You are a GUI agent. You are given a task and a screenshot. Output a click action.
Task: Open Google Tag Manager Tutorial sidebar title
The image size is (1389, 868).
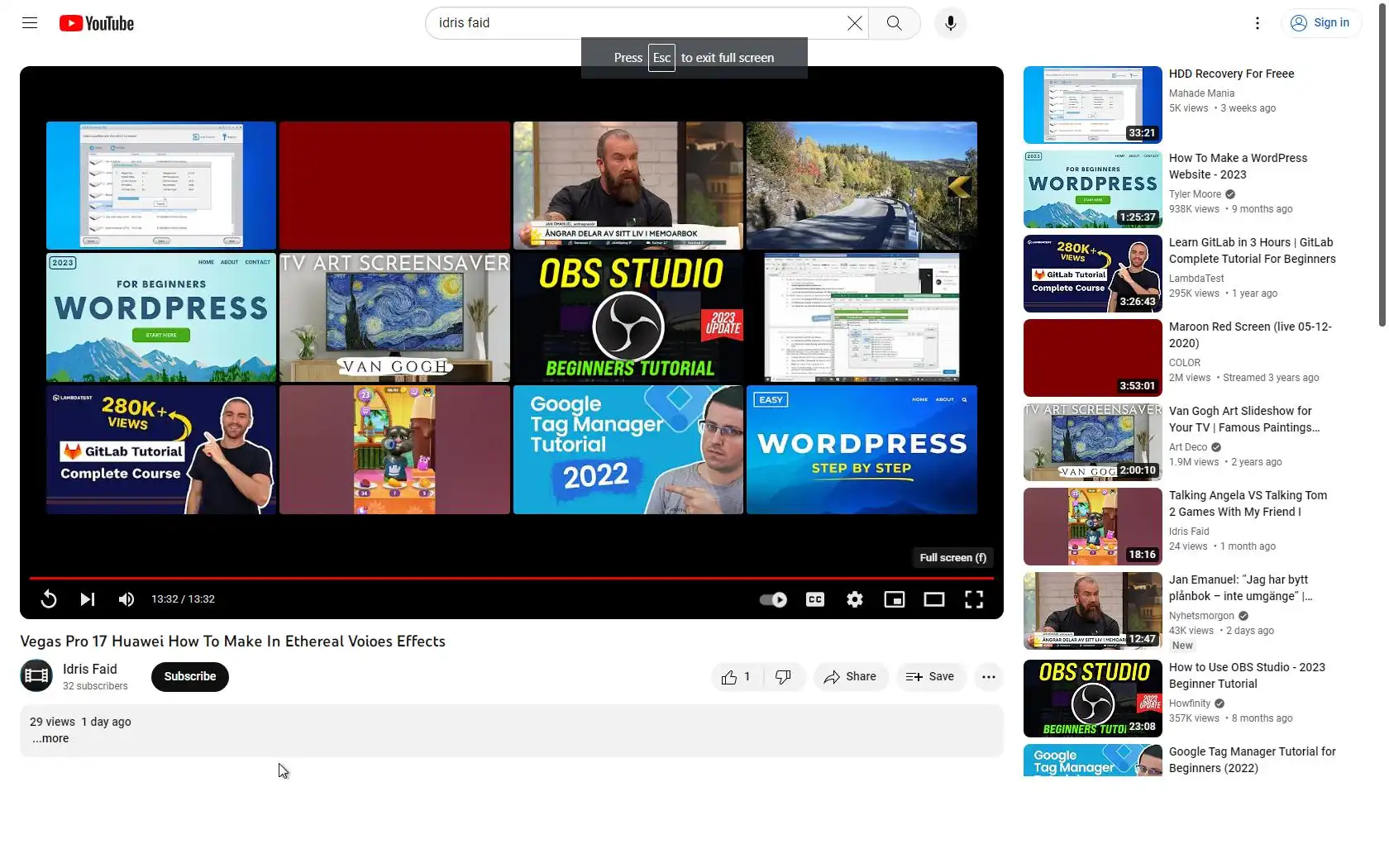1253,760
